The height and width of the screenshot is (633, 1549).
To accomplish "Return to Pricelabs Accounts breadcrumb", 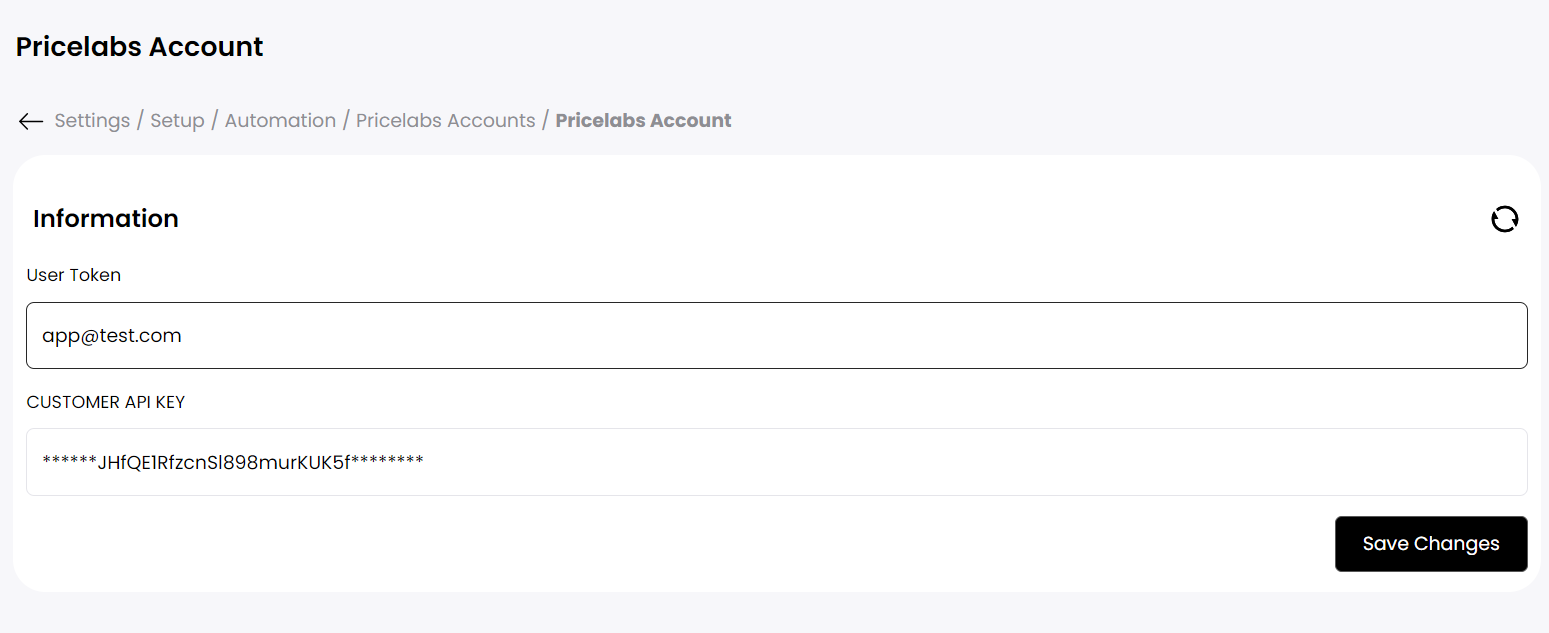I will [446, 121].
